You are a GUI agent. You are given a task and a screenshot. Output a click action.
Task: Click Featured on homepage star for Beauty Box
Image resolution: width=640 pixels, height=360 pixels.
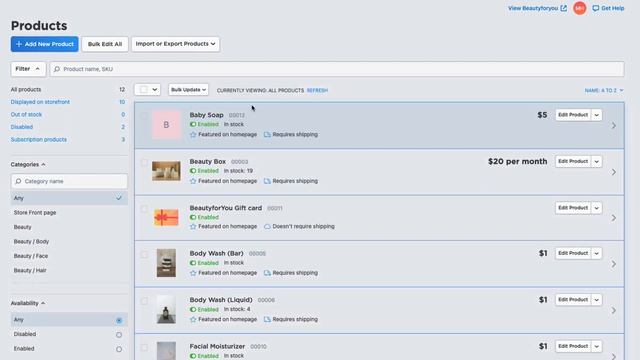click(x=193, y=181)
